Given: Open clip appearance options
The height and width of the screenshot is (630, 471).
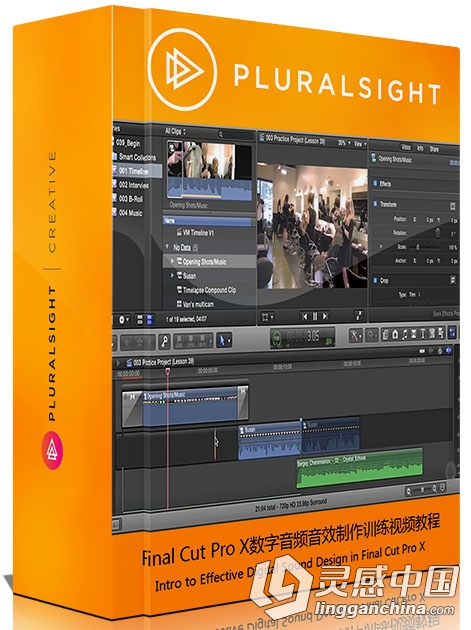Looking at the screenshot, I should coord(443,488).
